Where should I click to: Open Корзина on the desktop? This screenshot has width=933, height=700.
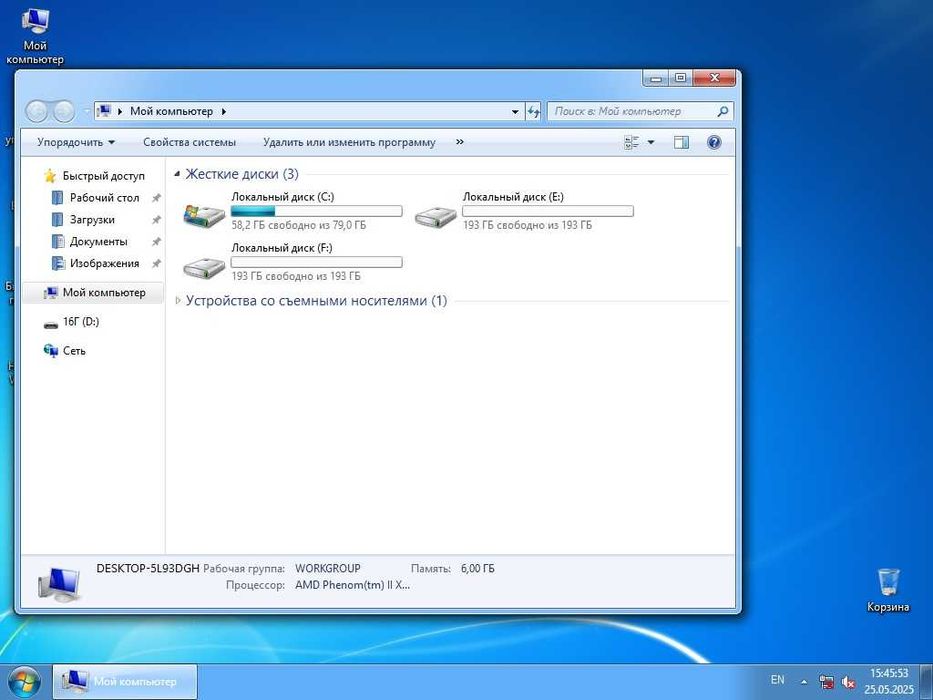click(888, 590)
